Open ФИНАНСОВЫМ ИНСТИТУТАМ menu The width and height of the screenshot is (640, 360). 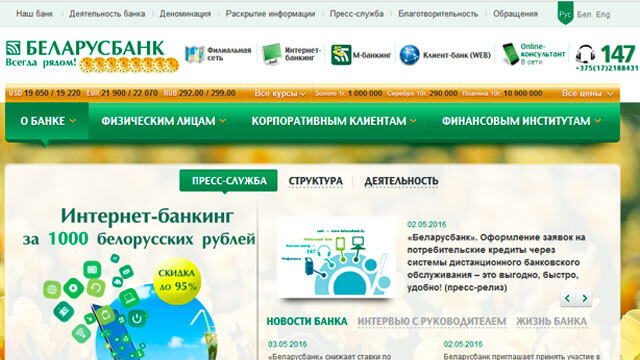click(521, 121)
